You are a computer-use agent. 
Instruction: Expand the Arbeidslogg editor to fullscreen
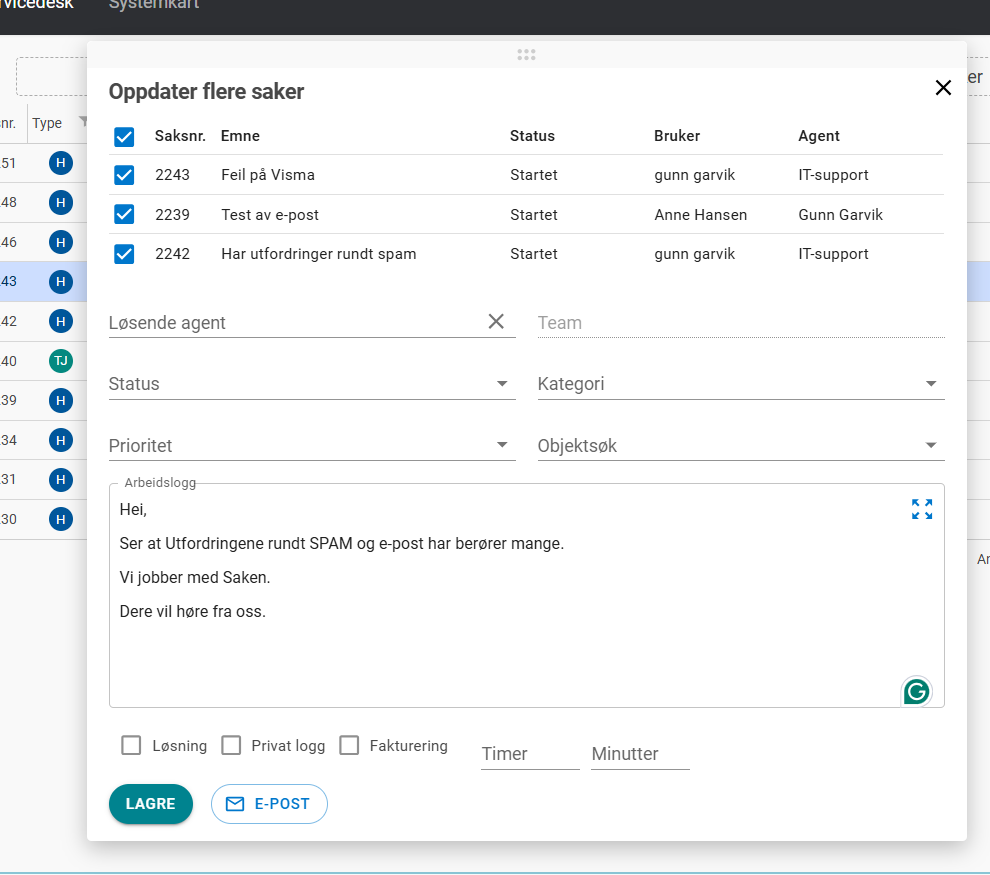(x=921, y=509)
